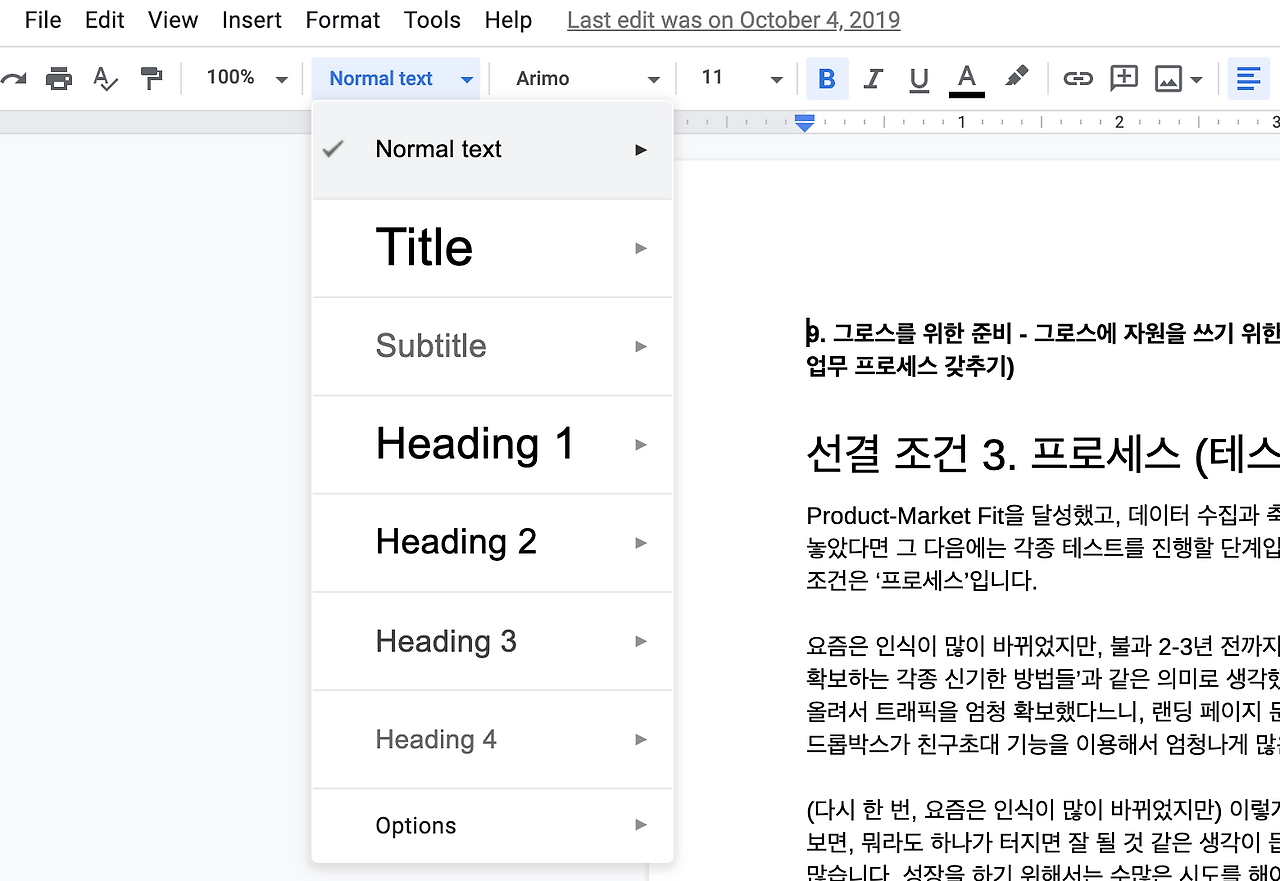Open the text color picker
The image size is (1280, 881).
(966, 79)
